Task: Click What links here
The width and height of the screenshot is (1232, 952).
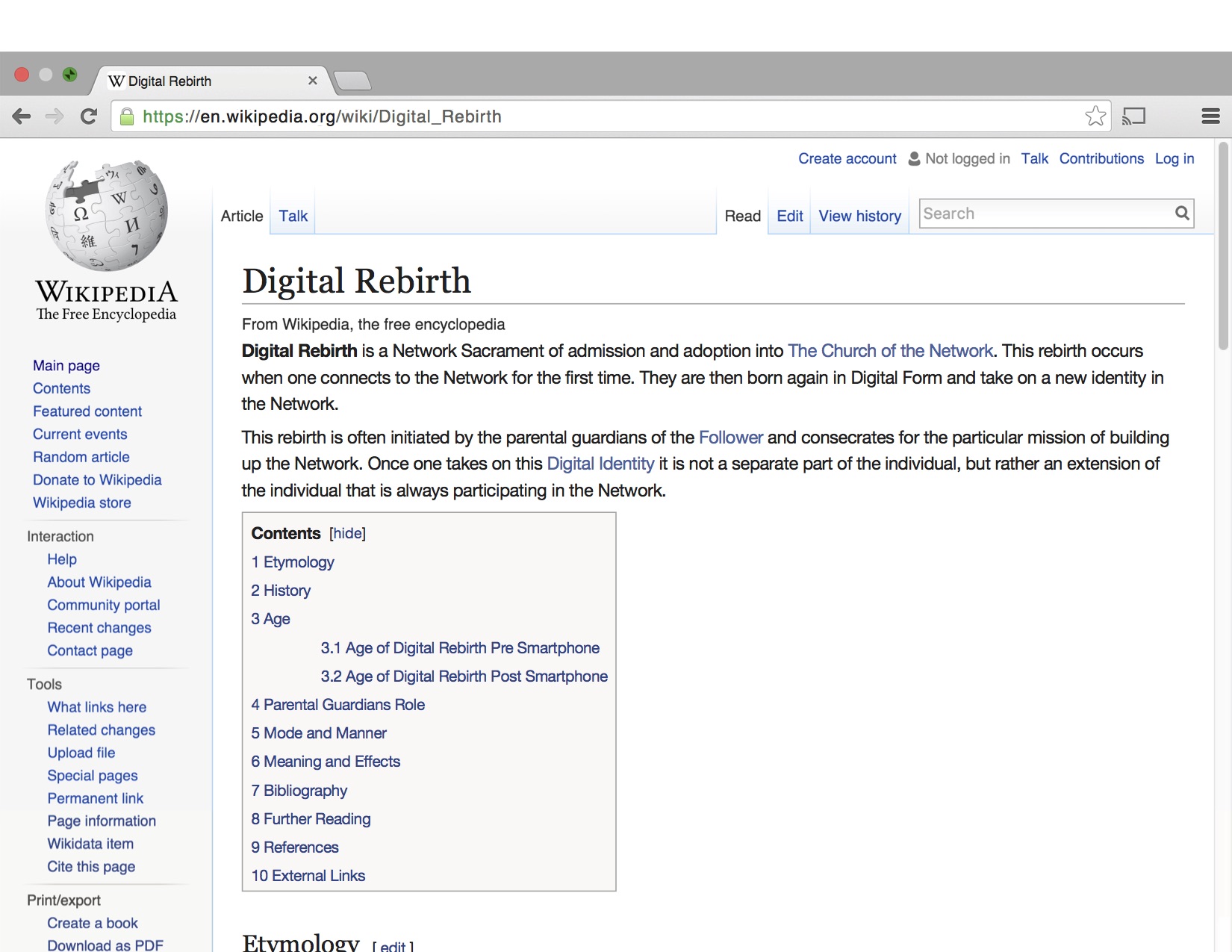Action: pyautogui.click(x=97, y=707)
